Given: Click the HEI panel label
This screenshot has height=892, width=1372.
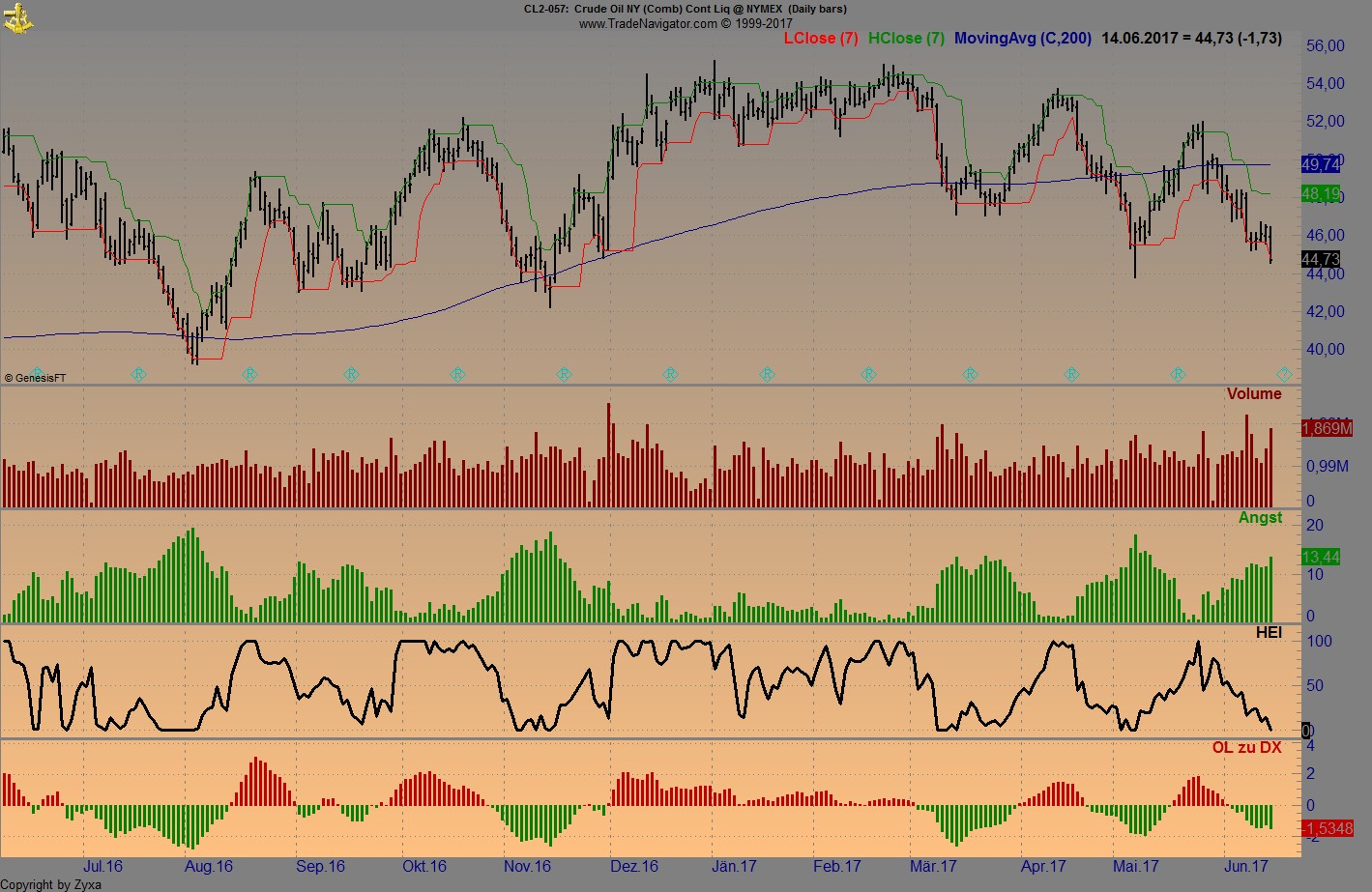Looking at the screenshot, I should (x=1269, y=631).
